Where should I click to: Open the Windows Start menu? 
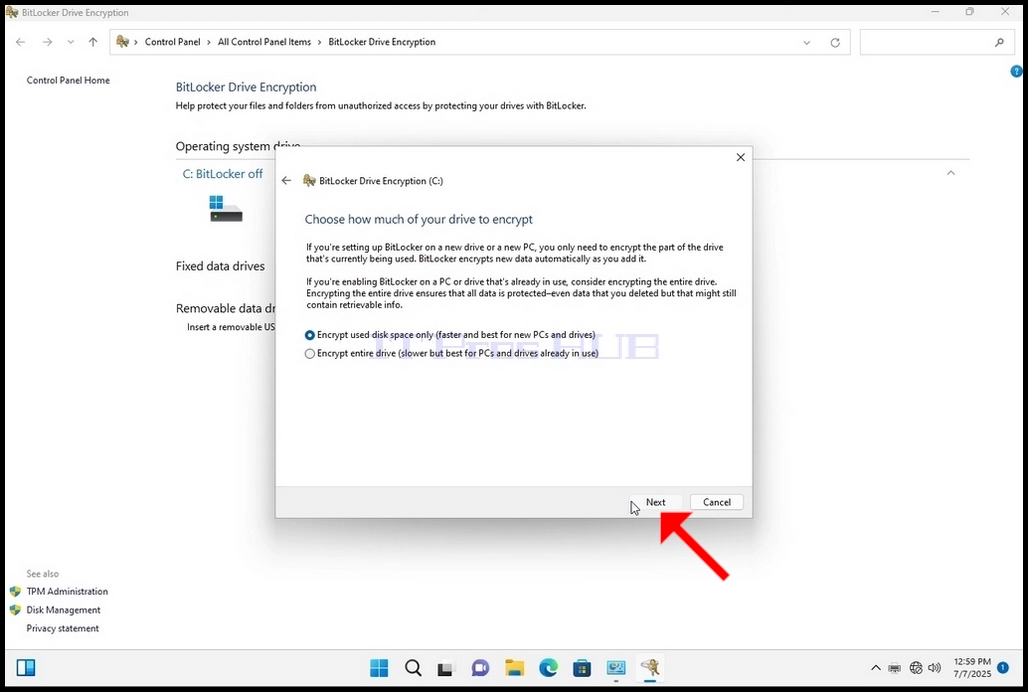[x=379, y=668]
